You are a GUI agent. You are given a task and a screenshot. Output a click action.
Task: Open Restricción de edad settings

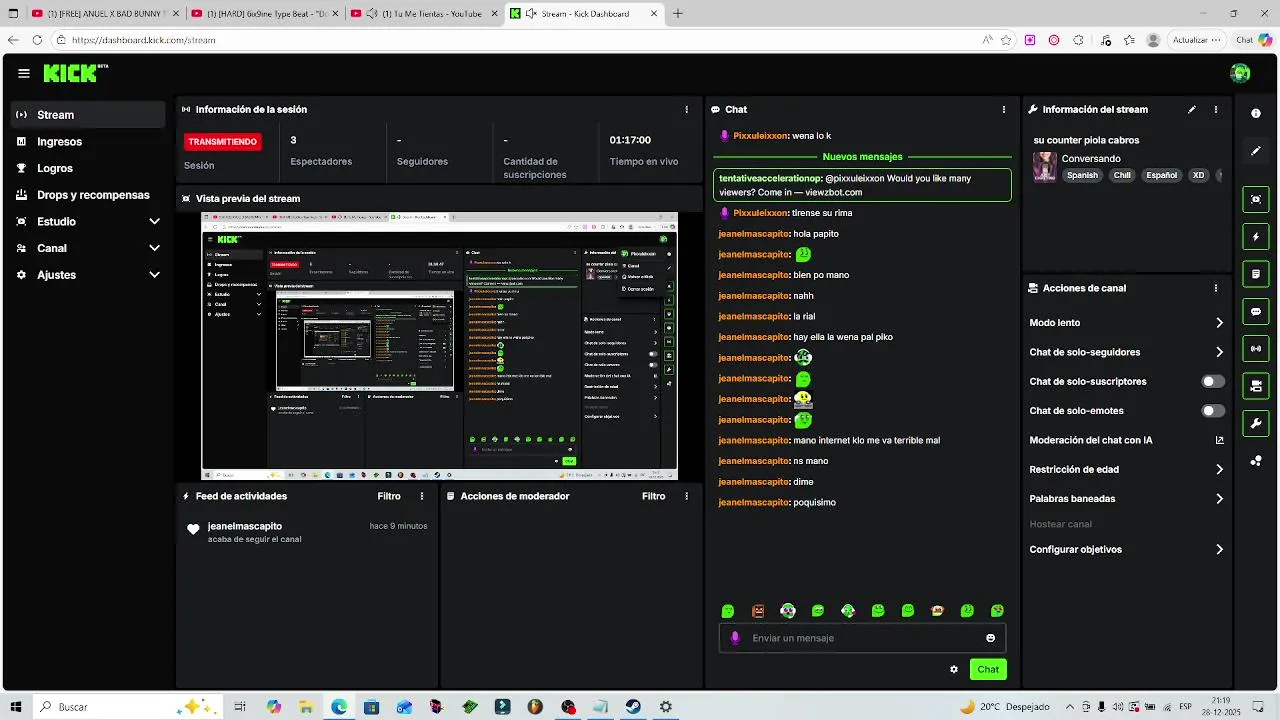pyautogui.click(x=1127, y=469)
